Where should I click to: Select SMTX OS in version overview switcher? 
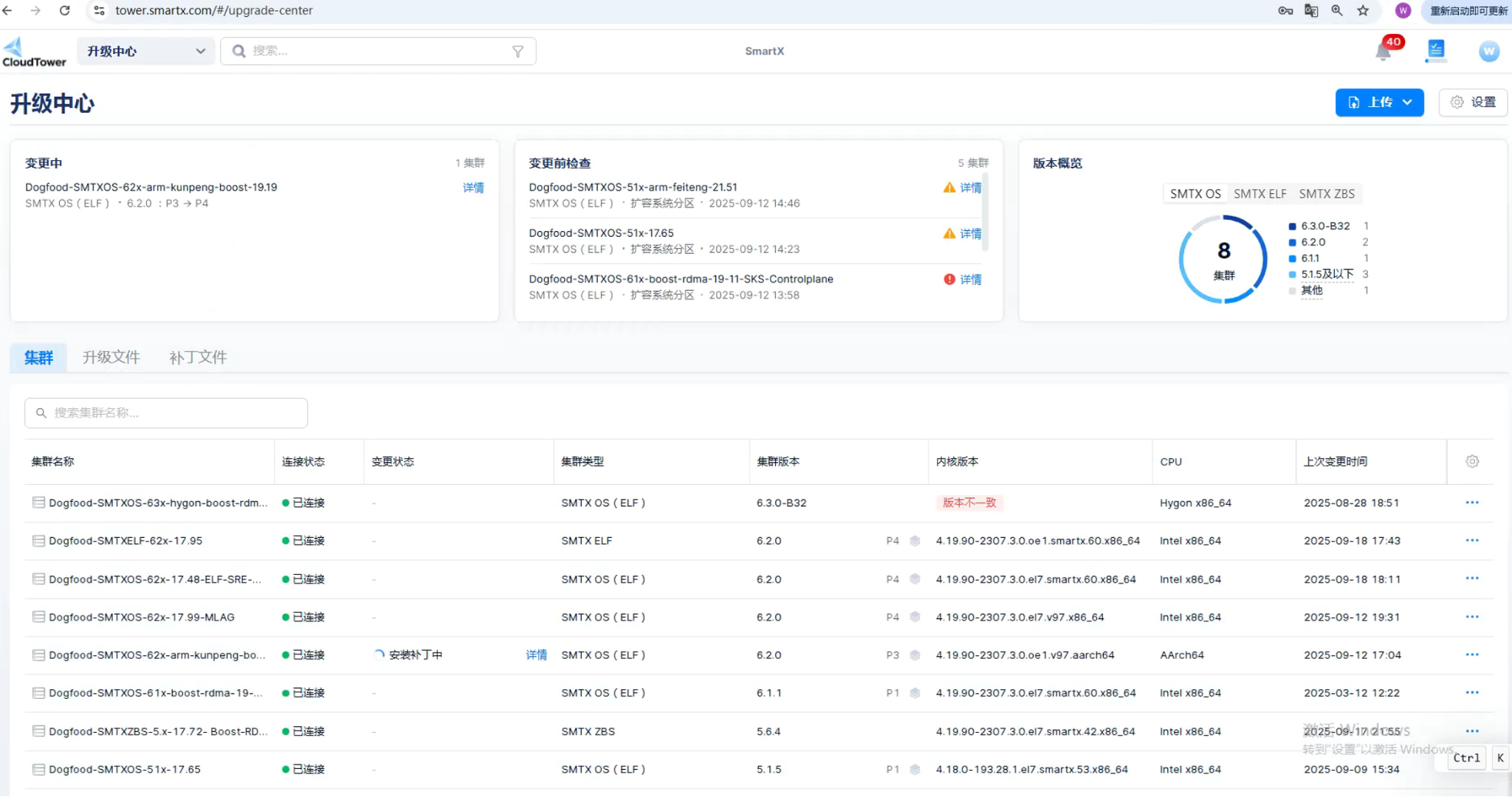pyautogui.click(x=1195, y=194)
